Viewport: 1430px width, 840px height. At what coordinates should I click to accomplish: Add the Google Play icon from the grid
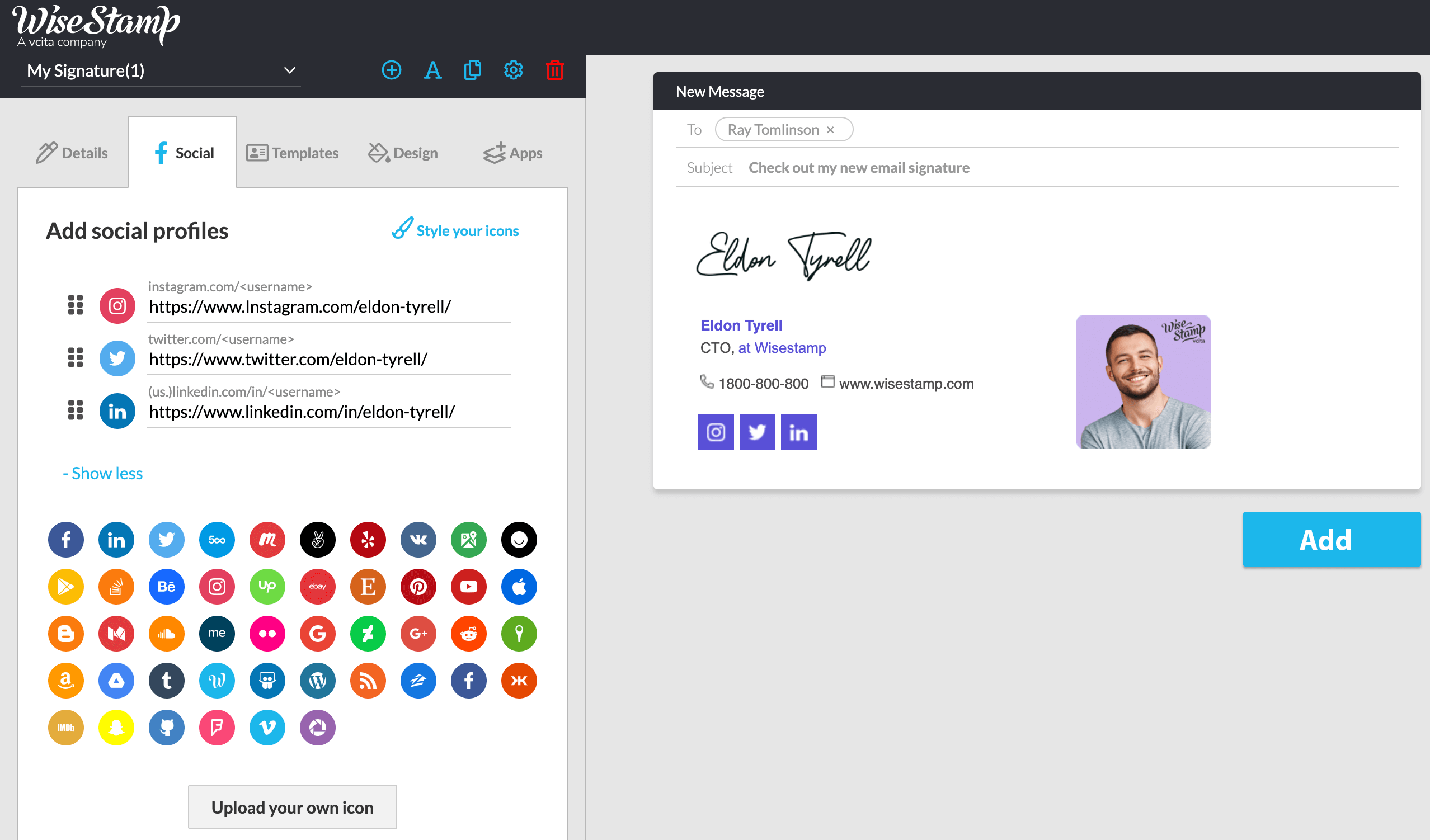pyautogui.click(x=66, y=587)
